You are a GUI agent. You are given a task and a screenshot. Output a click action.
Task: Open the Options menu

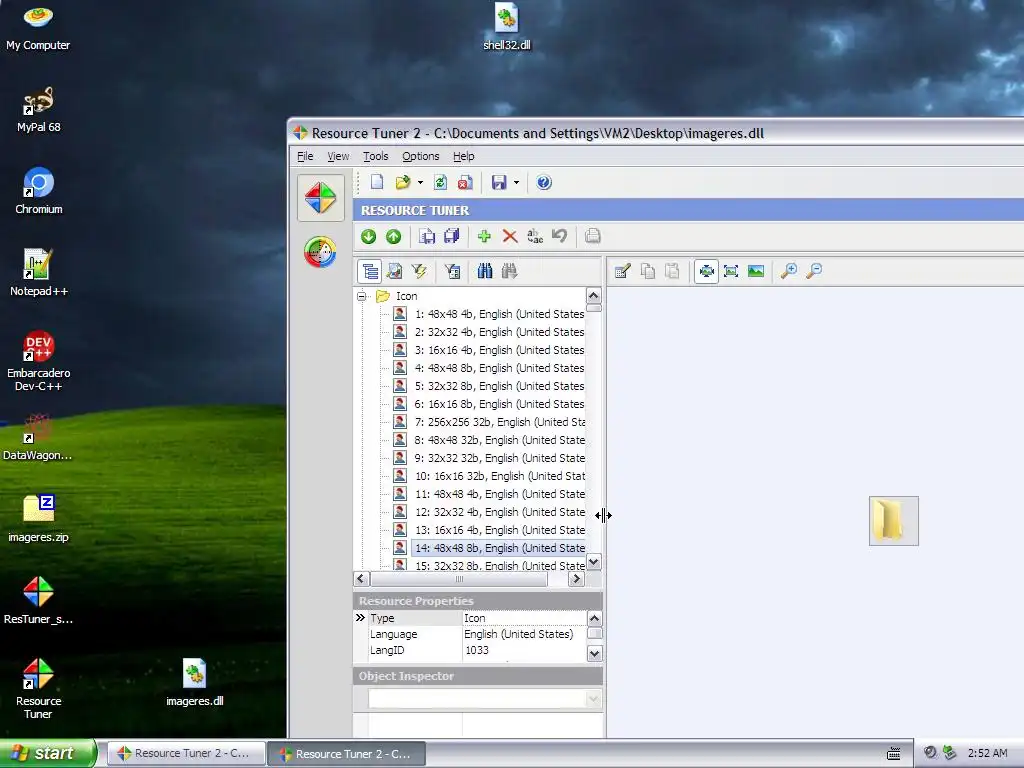[421, 156]
